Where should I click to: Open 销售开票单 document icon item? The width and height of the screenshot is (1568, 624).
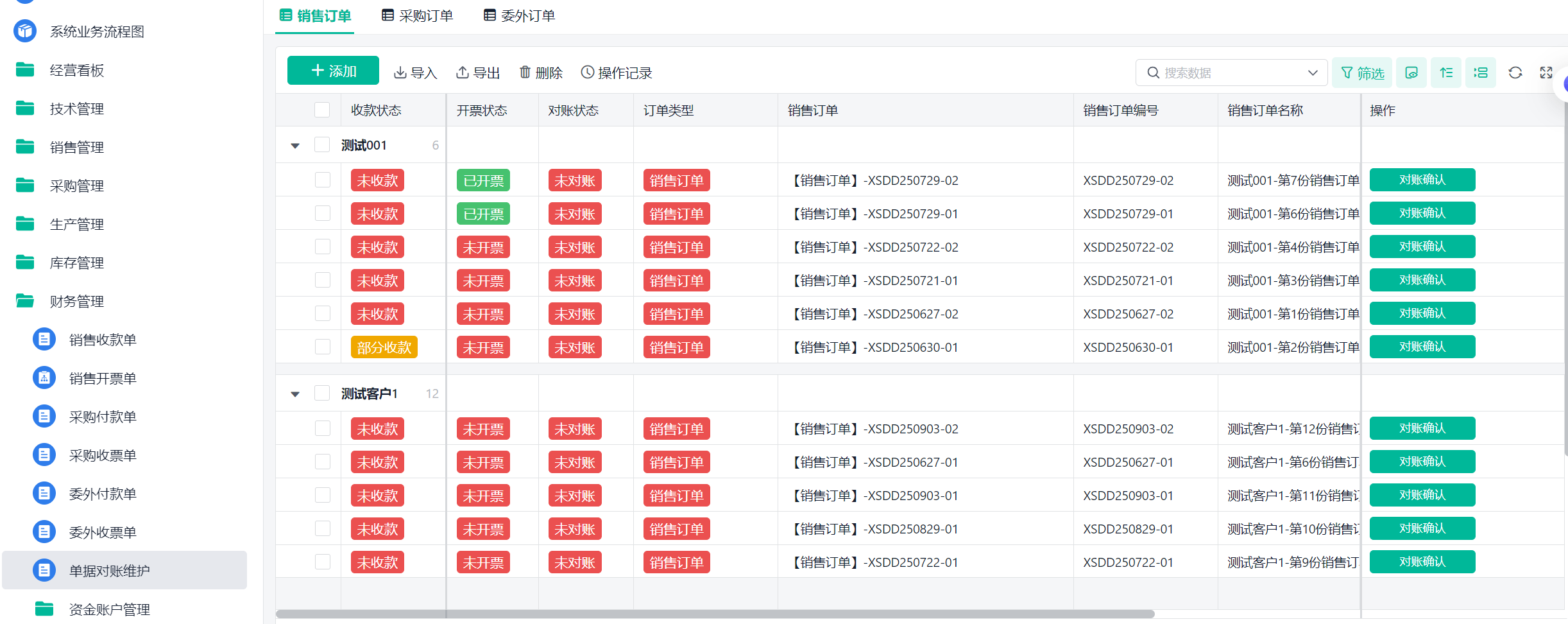point(44,377)
